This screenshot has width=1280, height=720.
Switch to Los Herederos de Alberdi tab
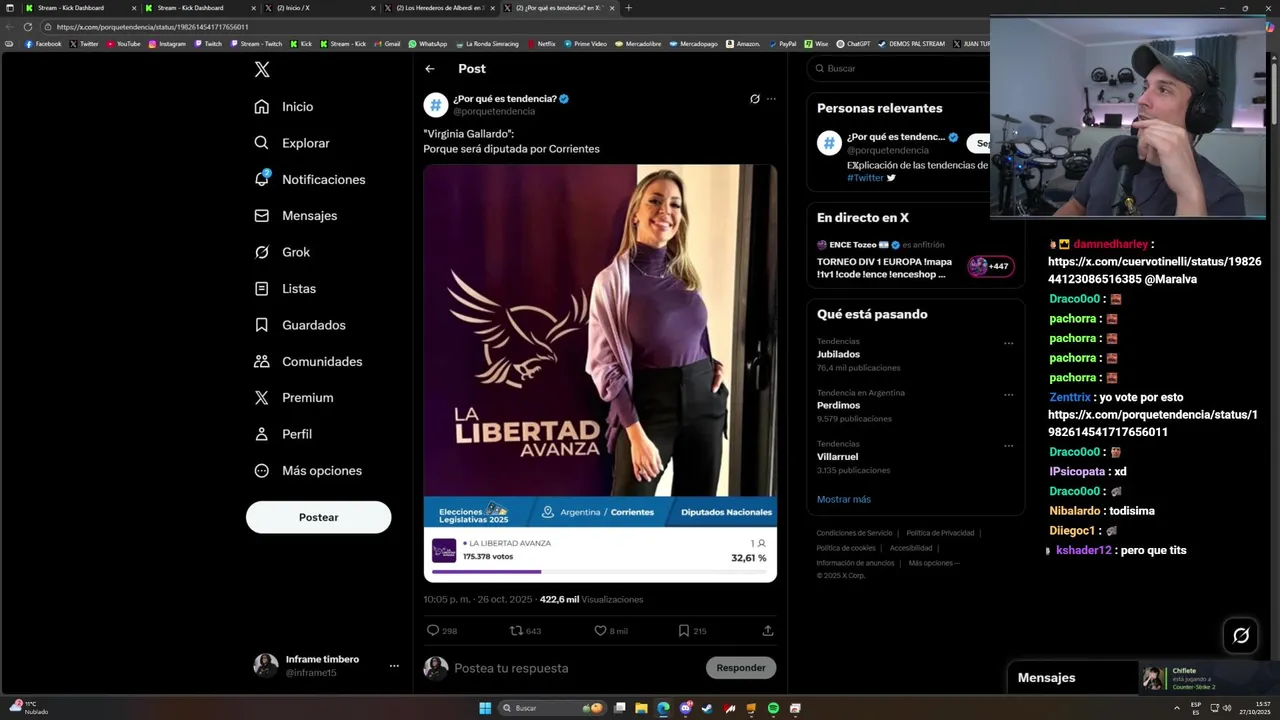[440, 8]
